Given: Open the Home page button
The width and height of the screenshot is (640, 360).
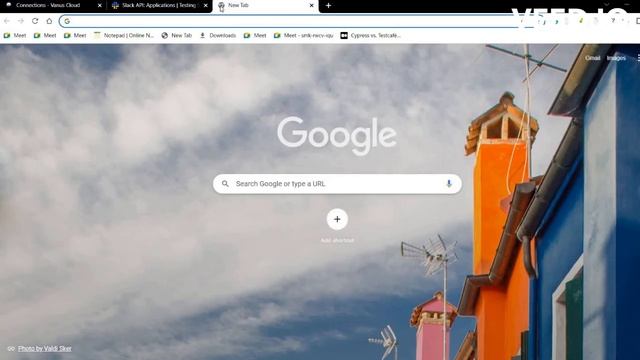Looking at the screenshot, I should pyautogui.click(x=49, y=21).
